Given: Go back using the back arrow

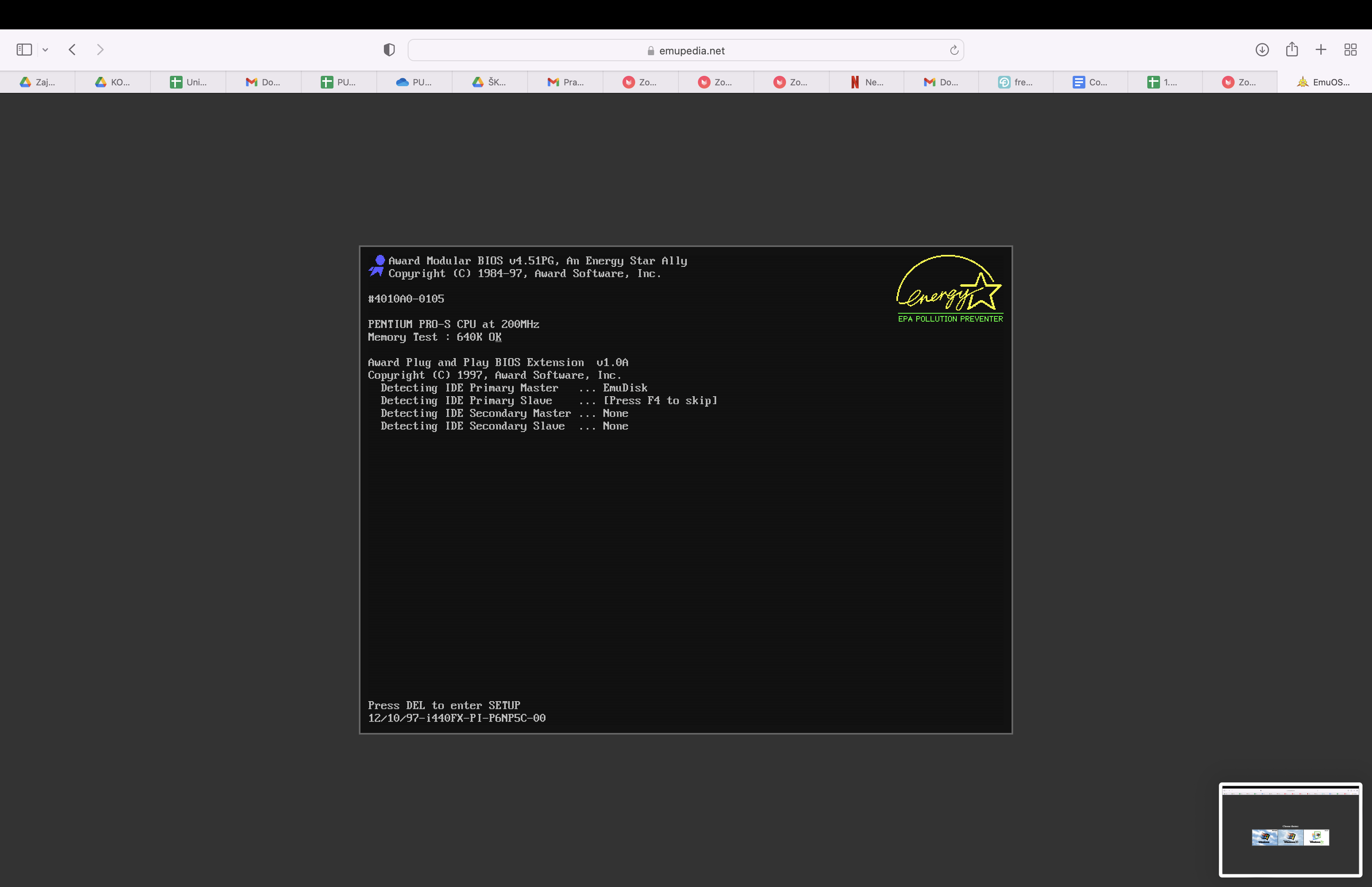Looking at the screenshot, I should click(73, 50).
